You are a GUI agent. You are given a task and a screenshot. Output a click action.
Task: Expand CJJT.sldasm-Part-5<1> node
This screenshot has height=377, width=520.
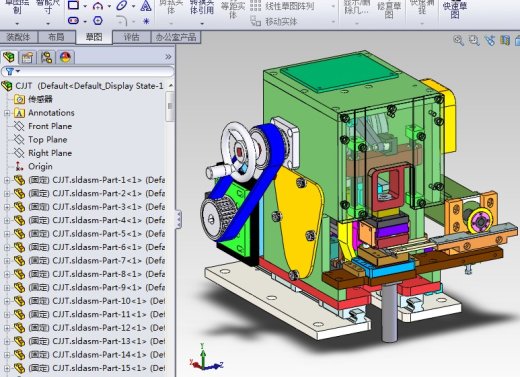pos(7,234)
